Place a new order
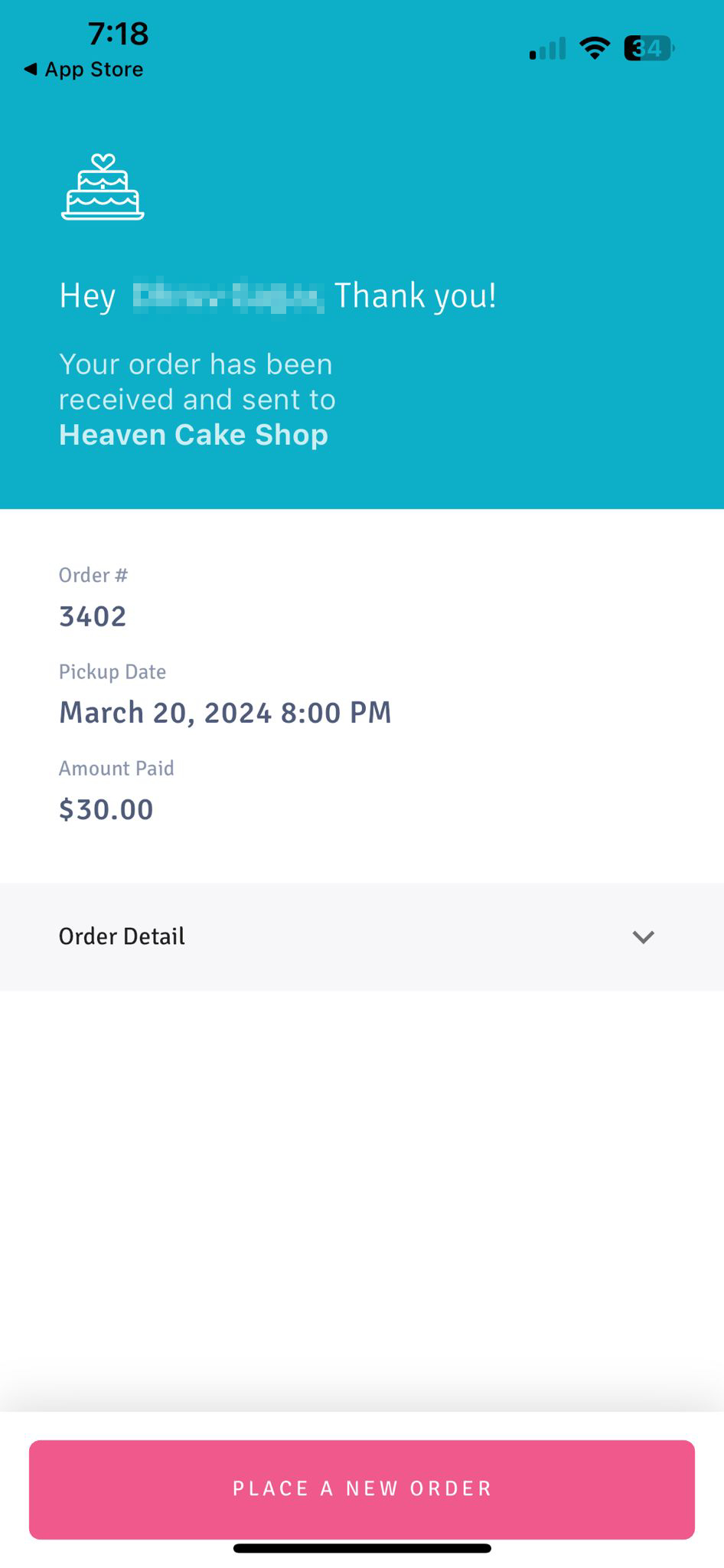 pyautogui.click(x=362, y=1489)
